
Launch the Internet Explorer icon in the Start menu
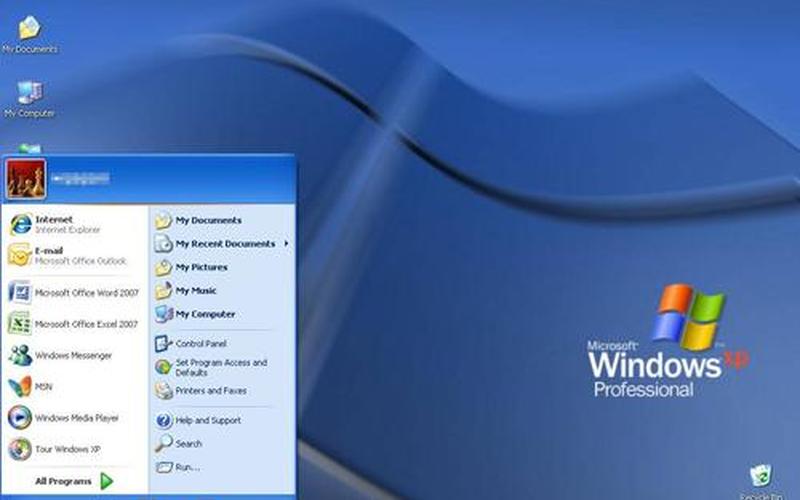(x=20, y=224)
